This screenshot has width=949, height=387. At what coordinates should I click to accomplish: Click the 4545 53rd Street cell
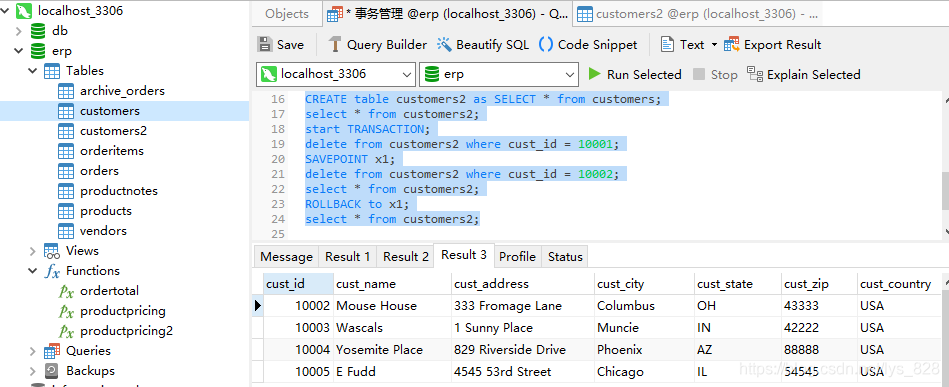click(x=523, y=371)
